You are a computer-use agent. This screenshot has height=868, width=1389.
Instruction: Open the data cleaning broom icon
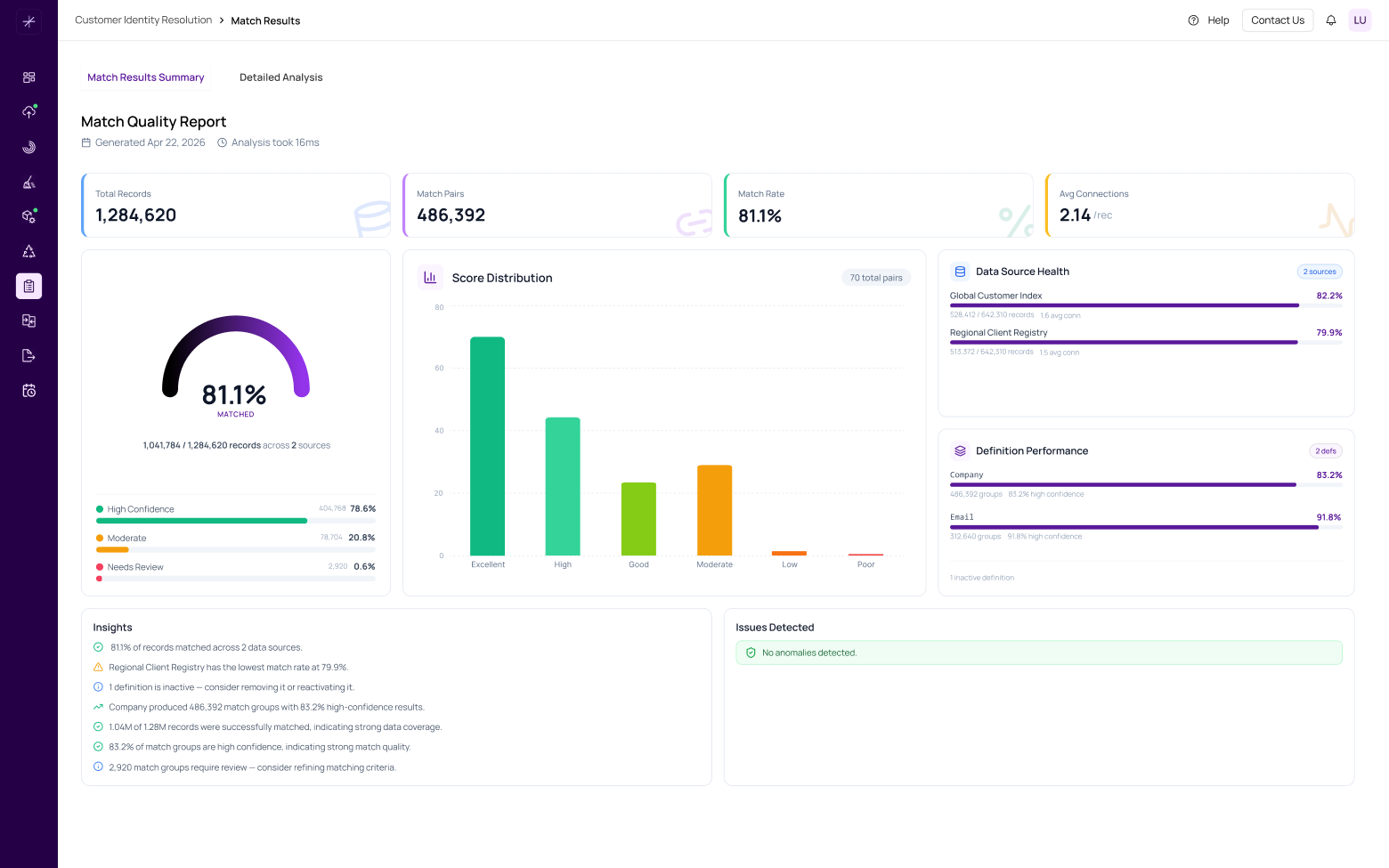(28, 182)
